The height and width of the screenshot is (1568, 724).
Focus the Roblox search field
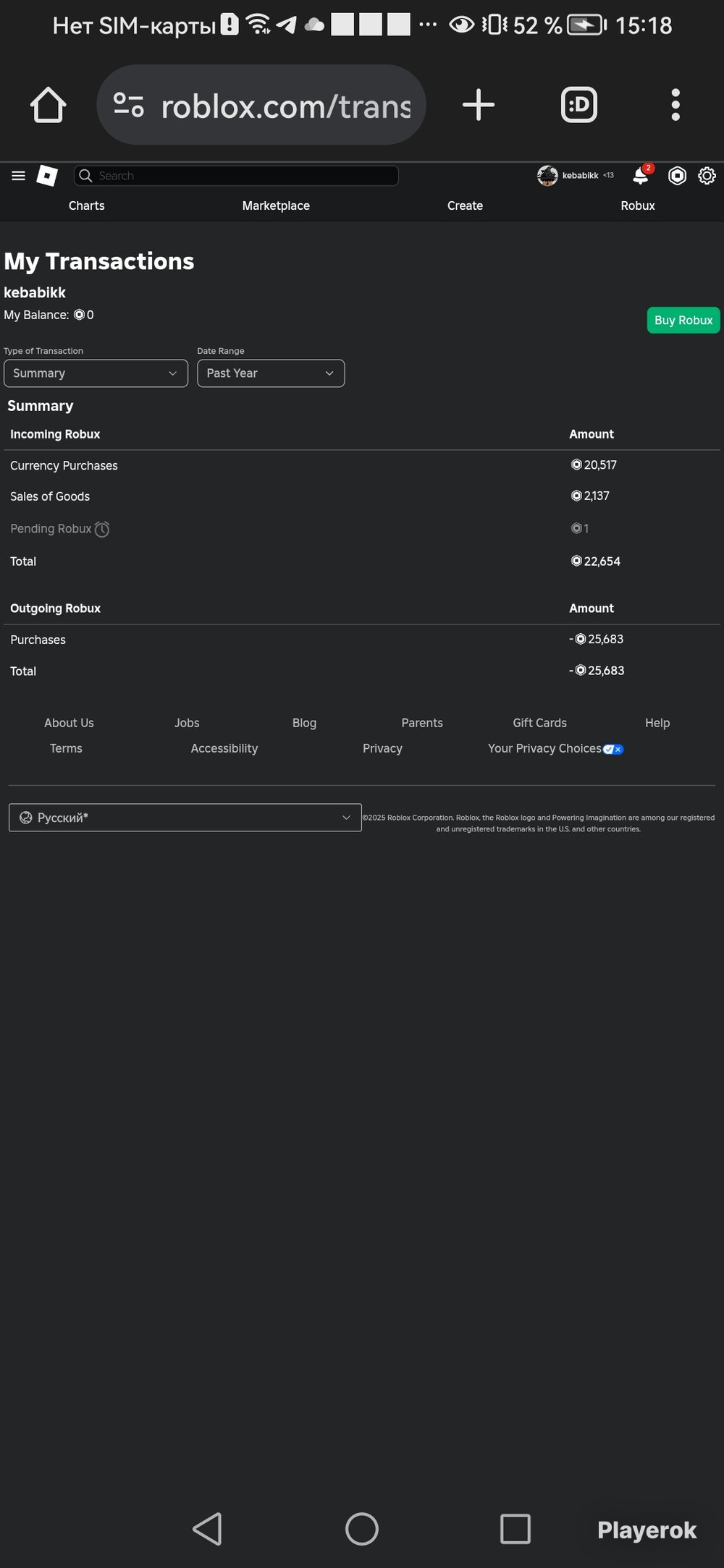(236, 176)
